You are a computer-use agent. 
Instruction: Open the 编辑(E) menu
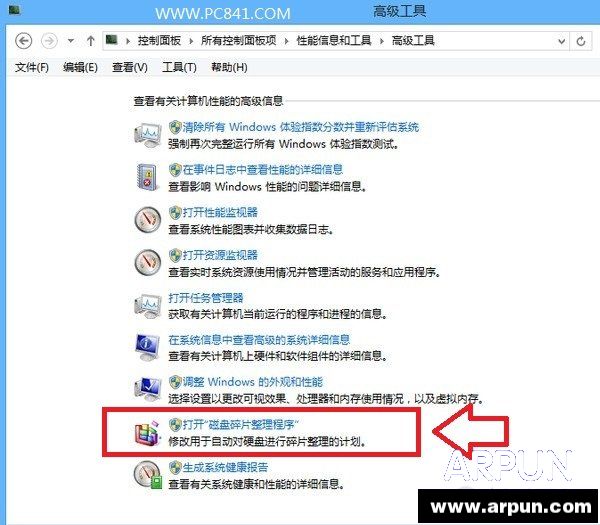[x=80, y=68]
